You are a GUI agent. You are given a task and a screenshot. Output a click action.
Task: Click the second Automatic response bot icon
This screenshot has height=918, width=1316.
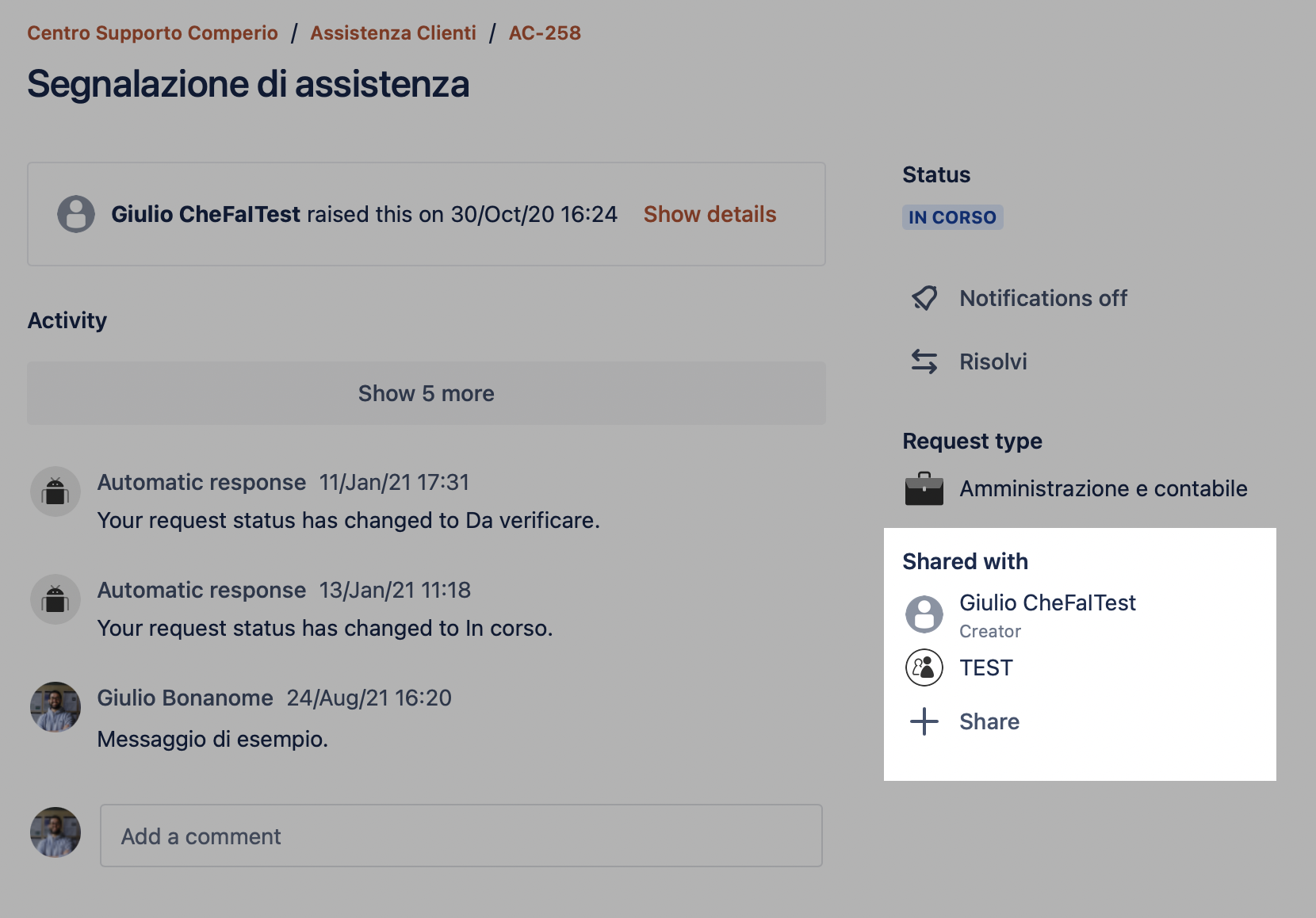(55, 599)
